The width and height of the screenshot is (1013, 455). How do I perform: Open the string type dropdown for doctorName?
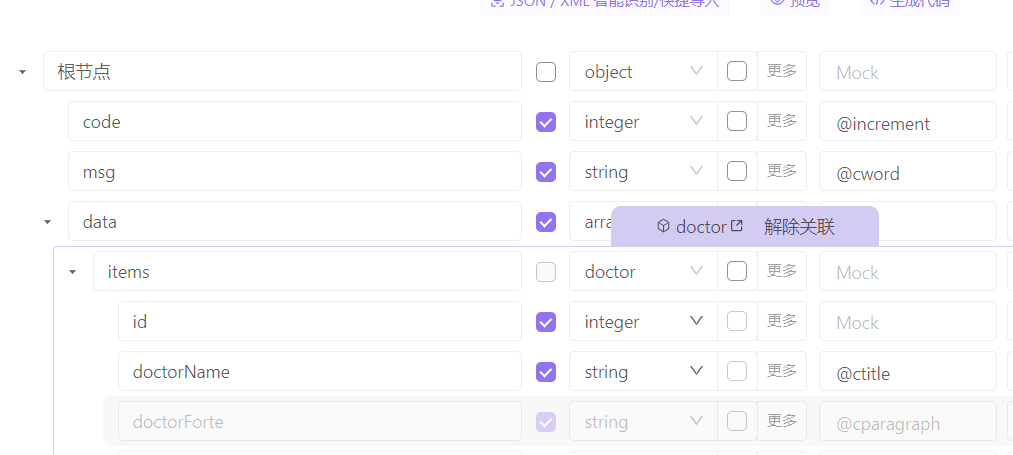(x=643, y=372)
